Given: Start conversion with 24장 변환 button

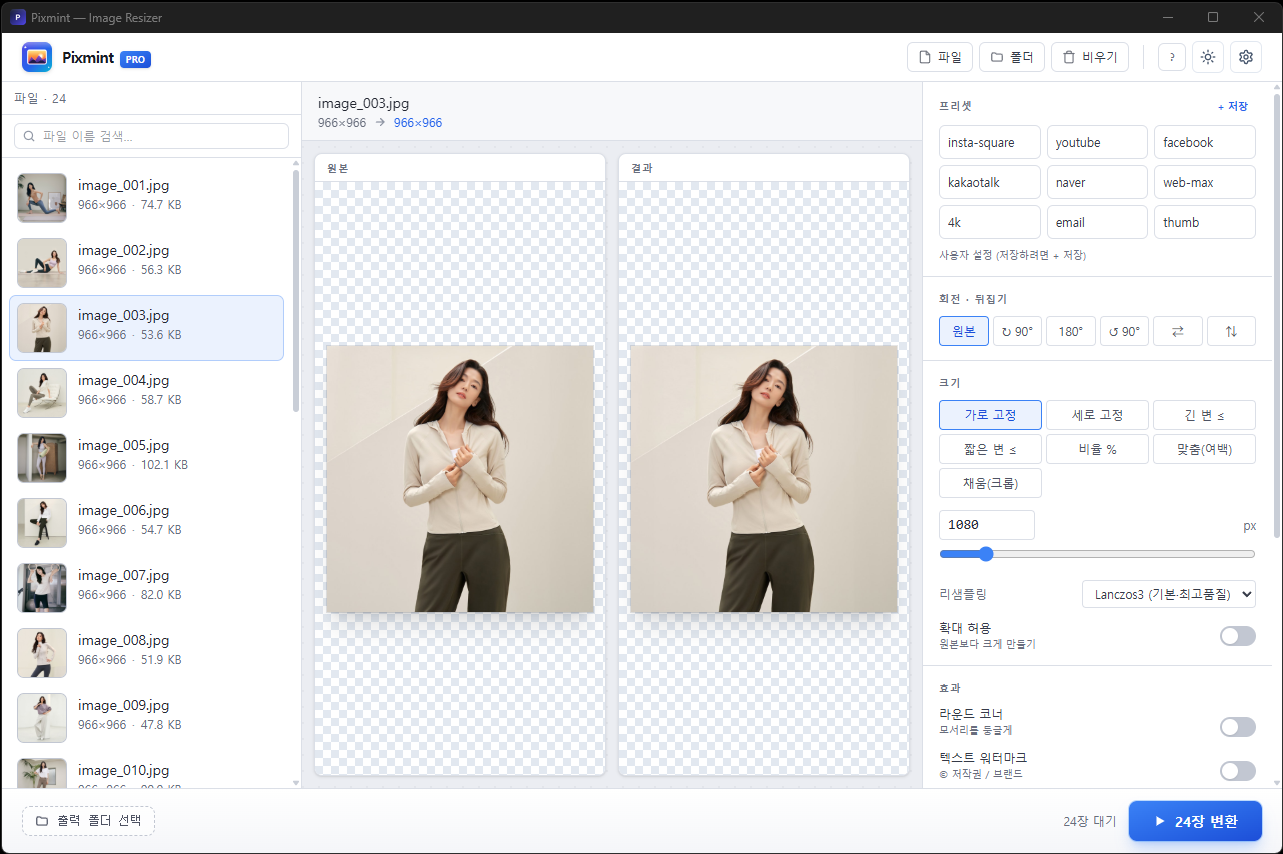Looking at the screenshot, I should [x=1195, y=821].
